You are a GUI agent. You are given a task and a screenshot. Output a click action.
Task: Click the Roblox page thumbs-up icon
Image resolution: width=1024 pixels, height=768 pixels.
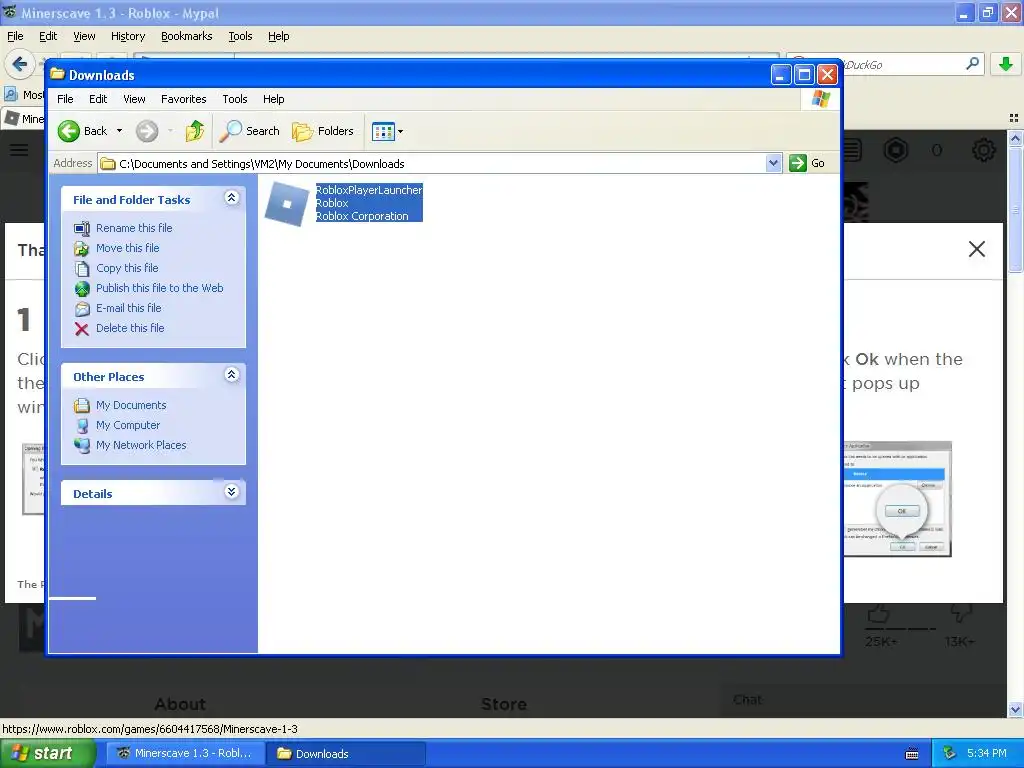tap(878, 613)
